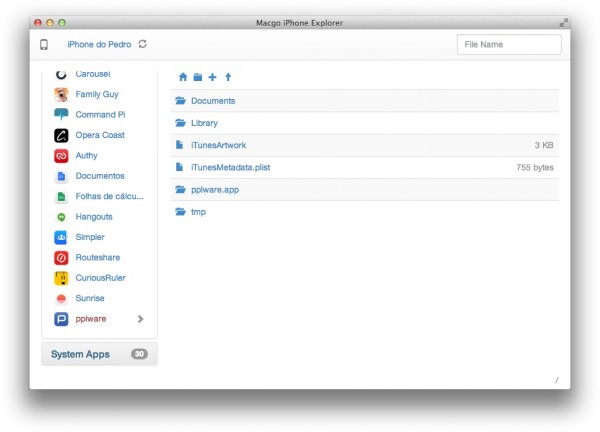Select Routeshare label in app list
Image resolution: width=600 pixels, height=432 pixels.
(98, 257)
